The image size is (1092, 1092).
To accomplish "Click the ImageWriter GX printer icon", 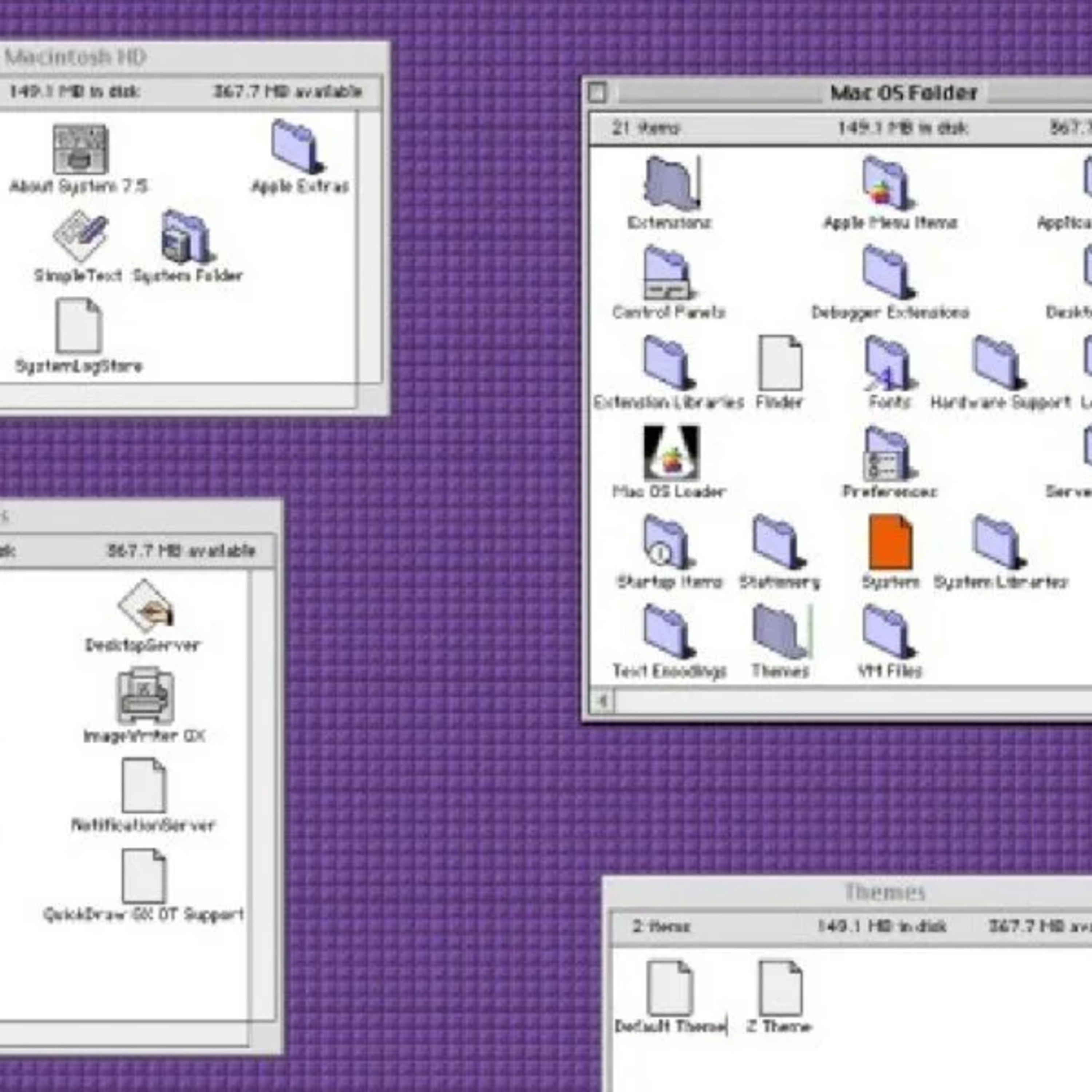I will pyautogui.click(x=145, y=695).
